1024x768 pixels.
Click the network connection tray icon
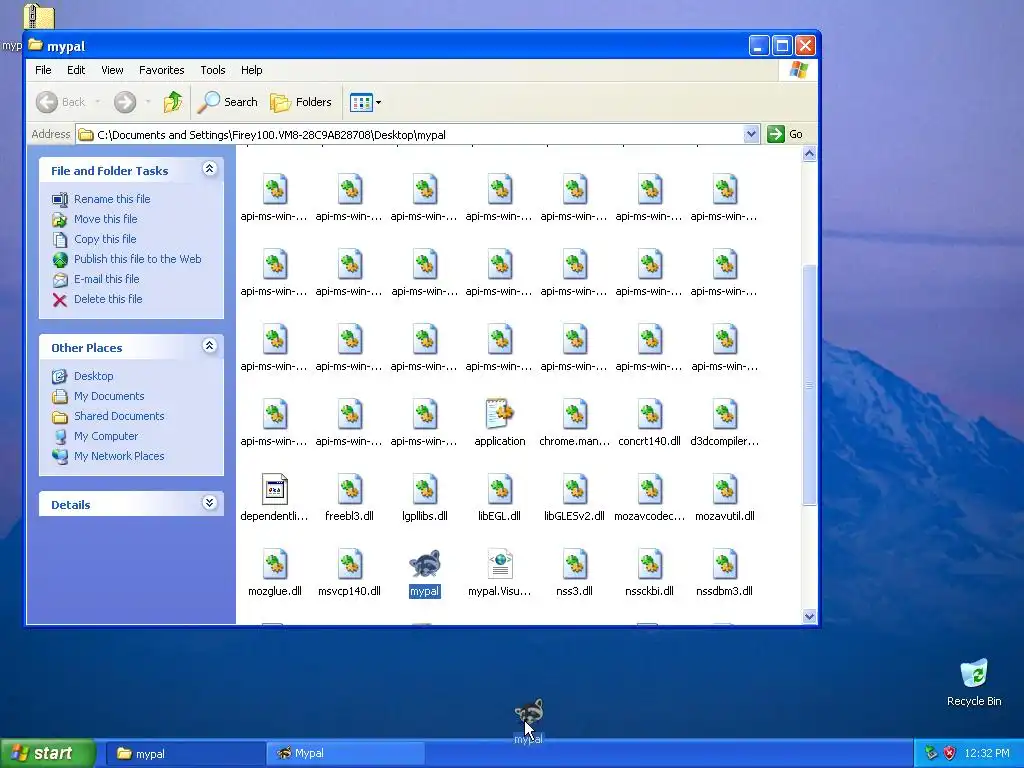coord(931,753)
